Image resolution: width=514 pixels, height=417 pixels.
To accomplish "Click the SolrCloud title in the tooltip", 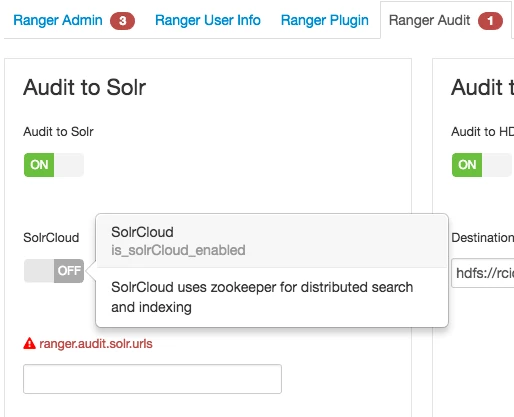I will (142, 232).
